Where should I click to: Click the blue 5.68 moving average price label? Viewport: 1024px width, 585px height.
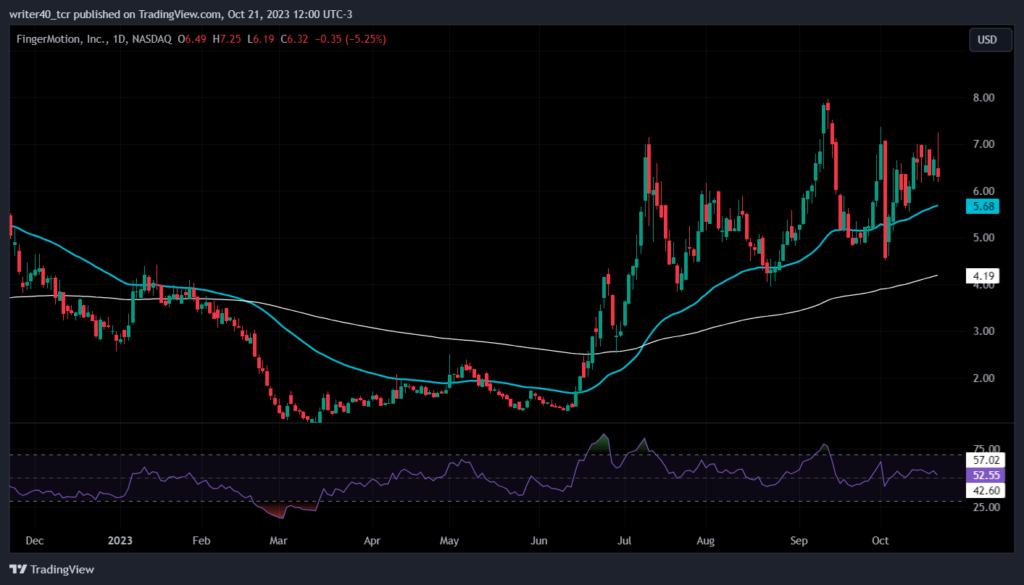[983, 206]
